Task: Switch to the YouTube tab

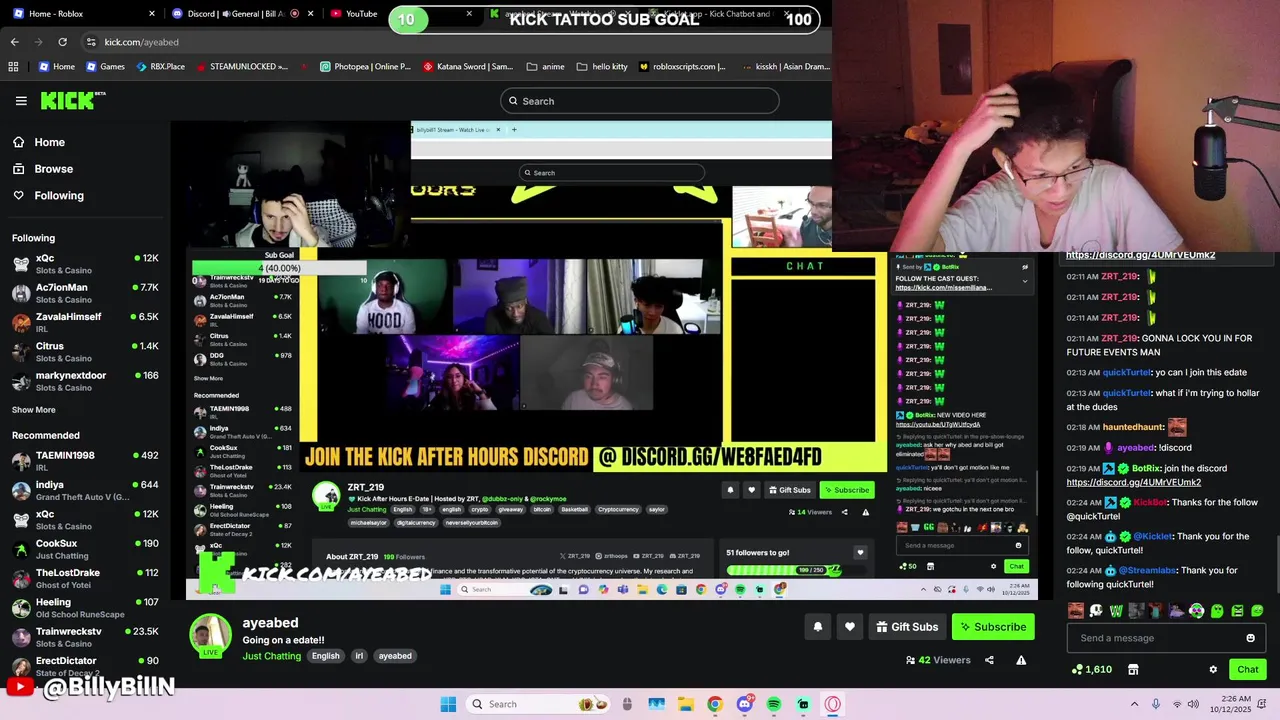Action: [x=355, y=14]
